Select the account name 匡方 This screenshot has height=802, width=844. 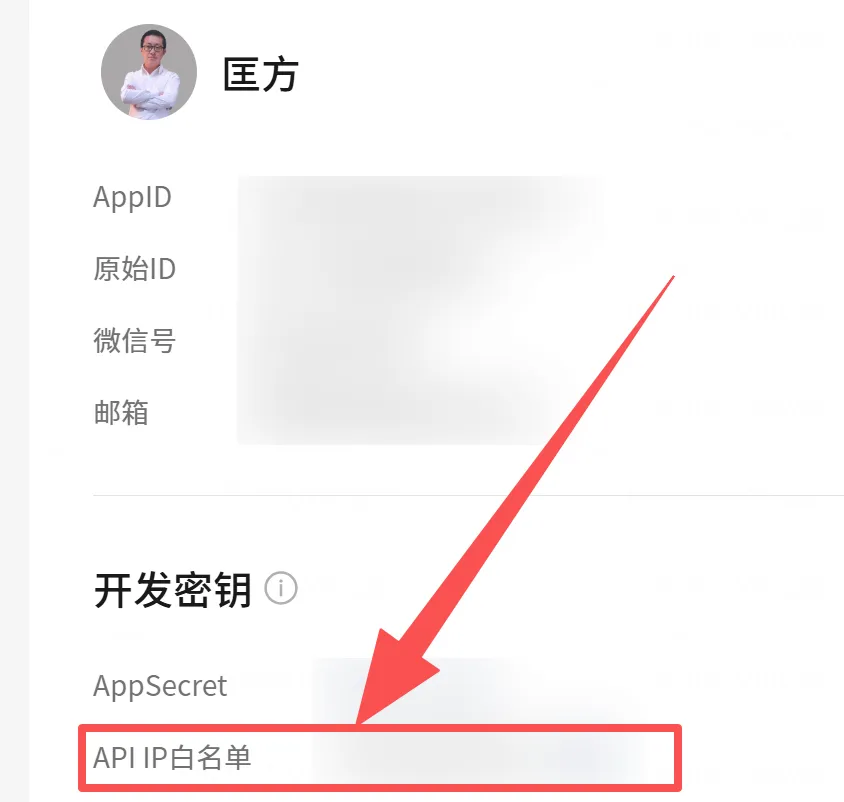click(x=261, y=74)
